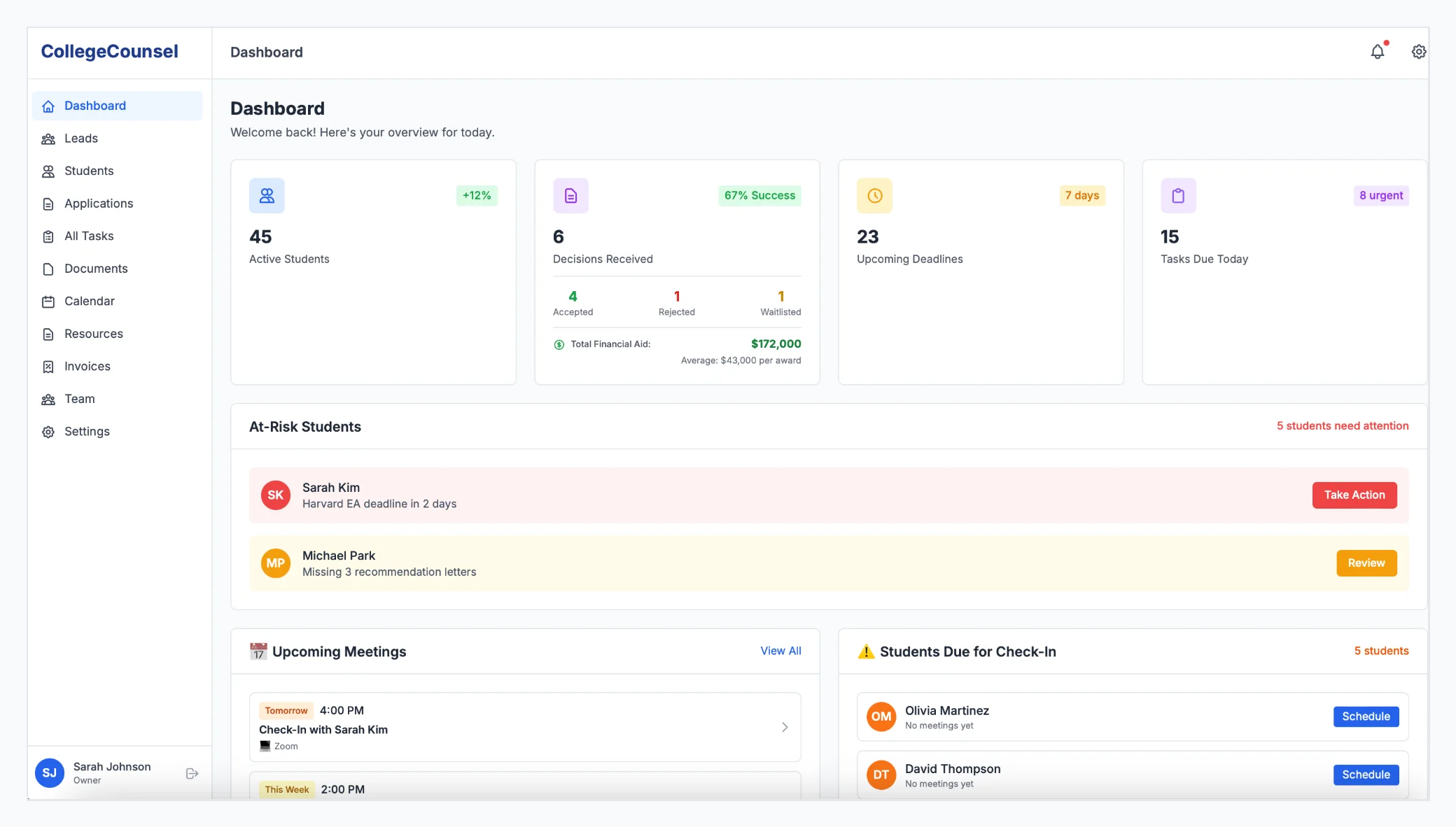Image resolution: width=1456 pixels, height=827 pixels.
Task: Open the Applications section
Action: point(98,203)
